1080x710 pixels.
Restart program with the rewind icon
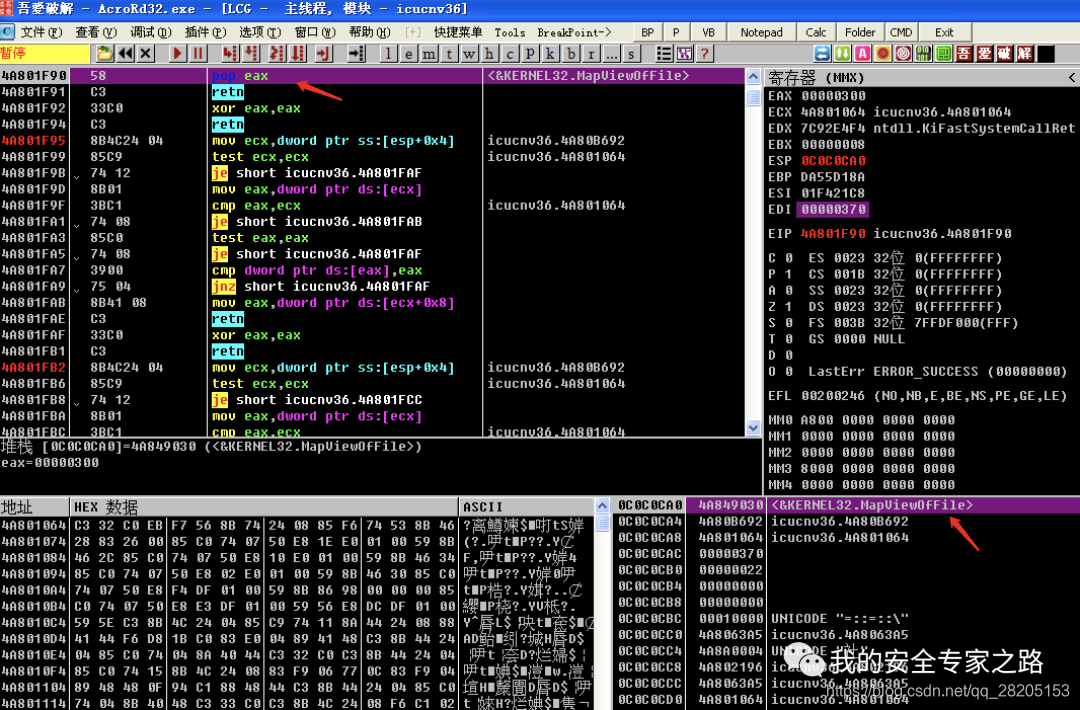126,53
